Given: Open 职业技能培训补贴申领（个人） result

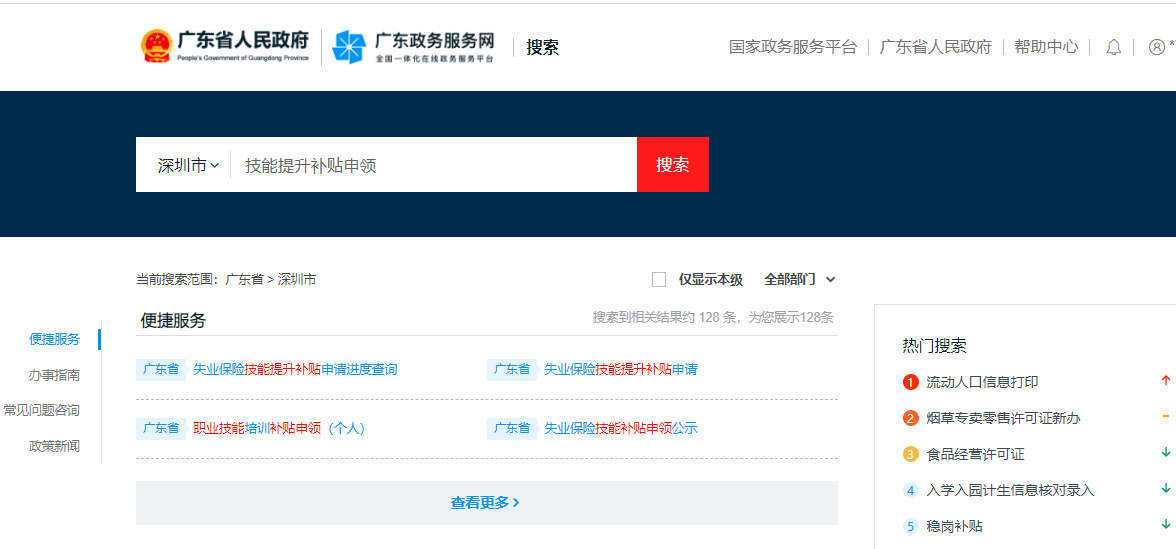Looking at the screenshot, I should 279,428.
